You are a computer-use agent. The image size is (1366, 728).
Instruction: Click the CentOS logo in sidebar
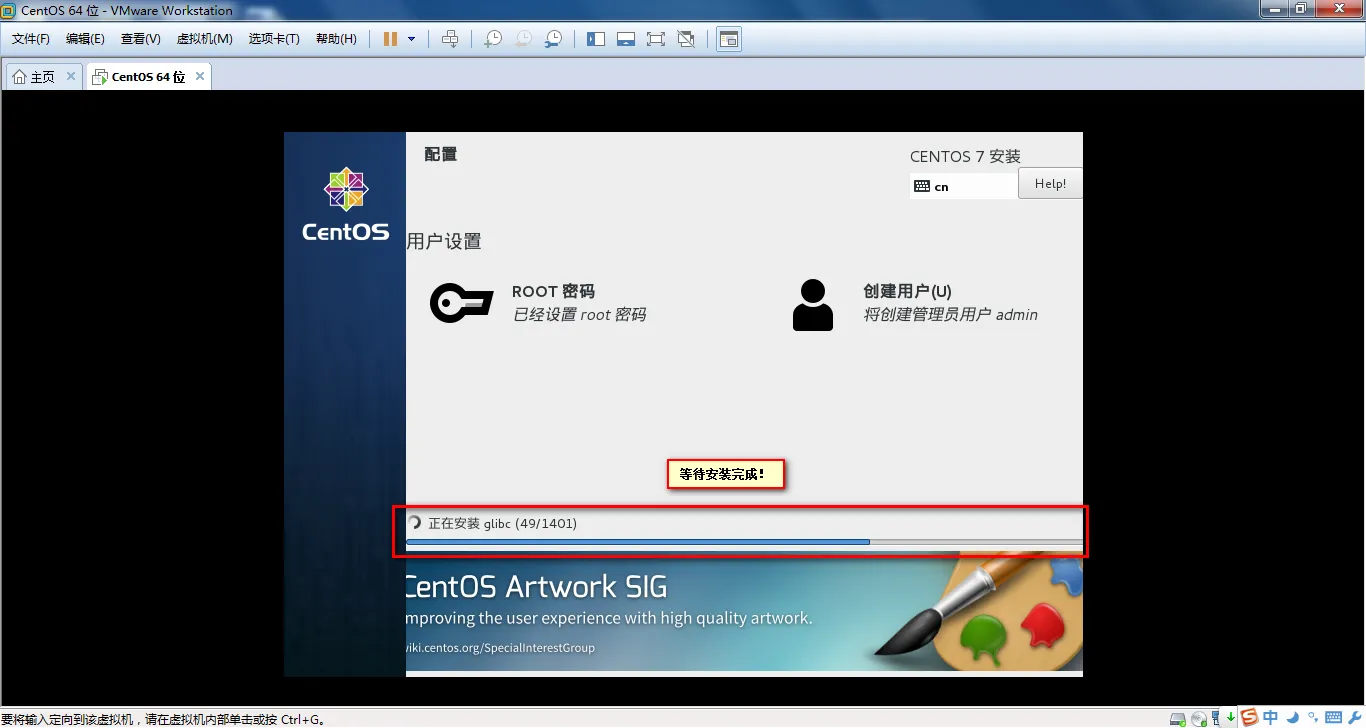[346, 205]
